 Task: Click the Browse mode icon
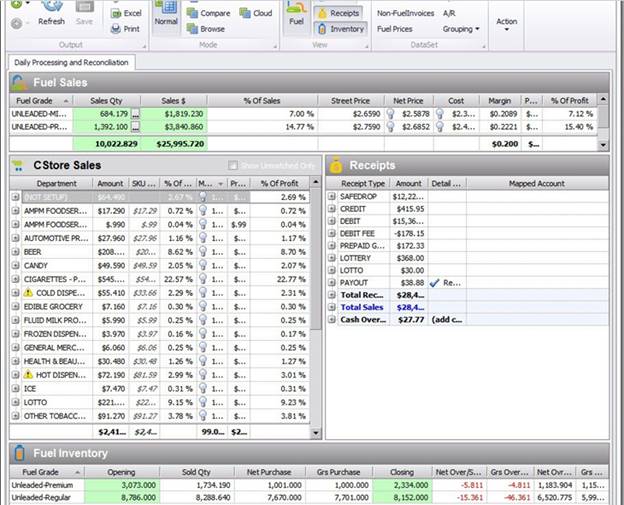pyautogui.click(x=207, y=29)
